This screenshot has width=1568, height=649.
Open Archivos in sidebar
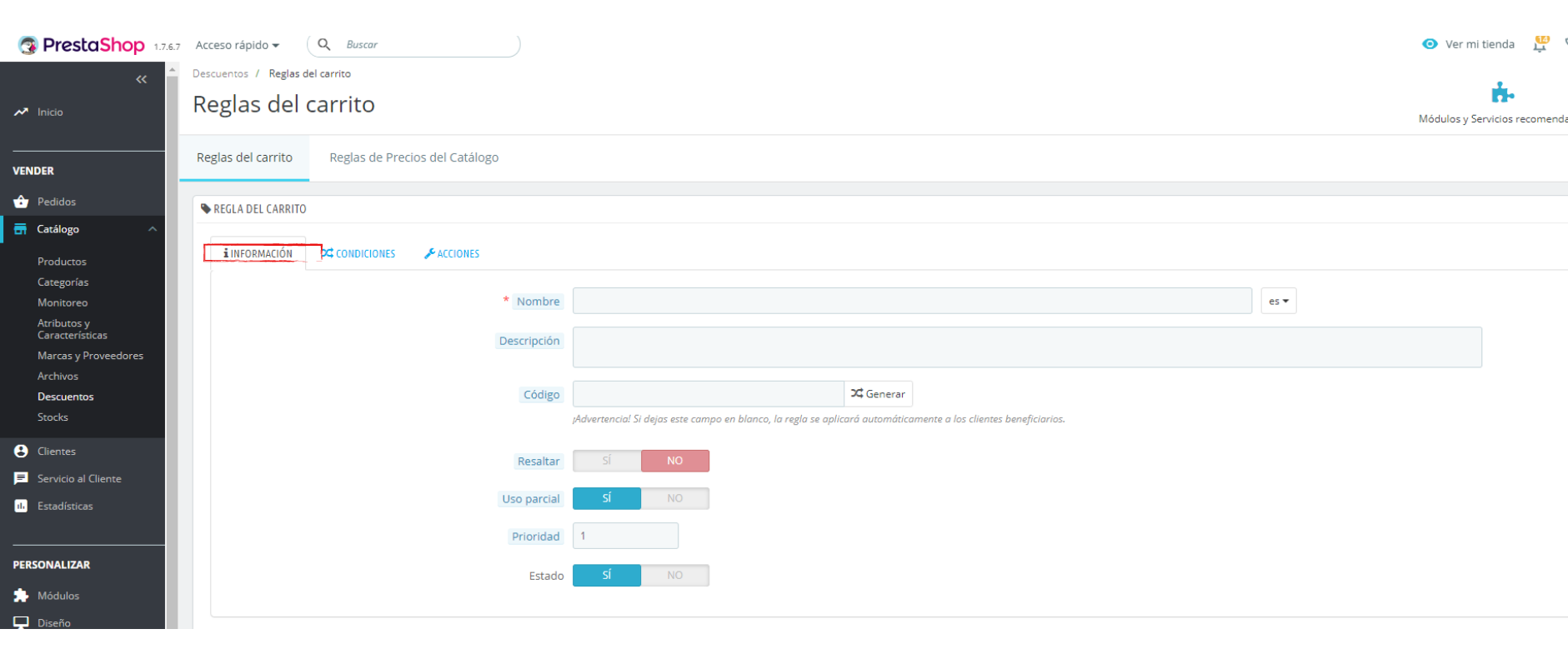(x=58, y=377)
